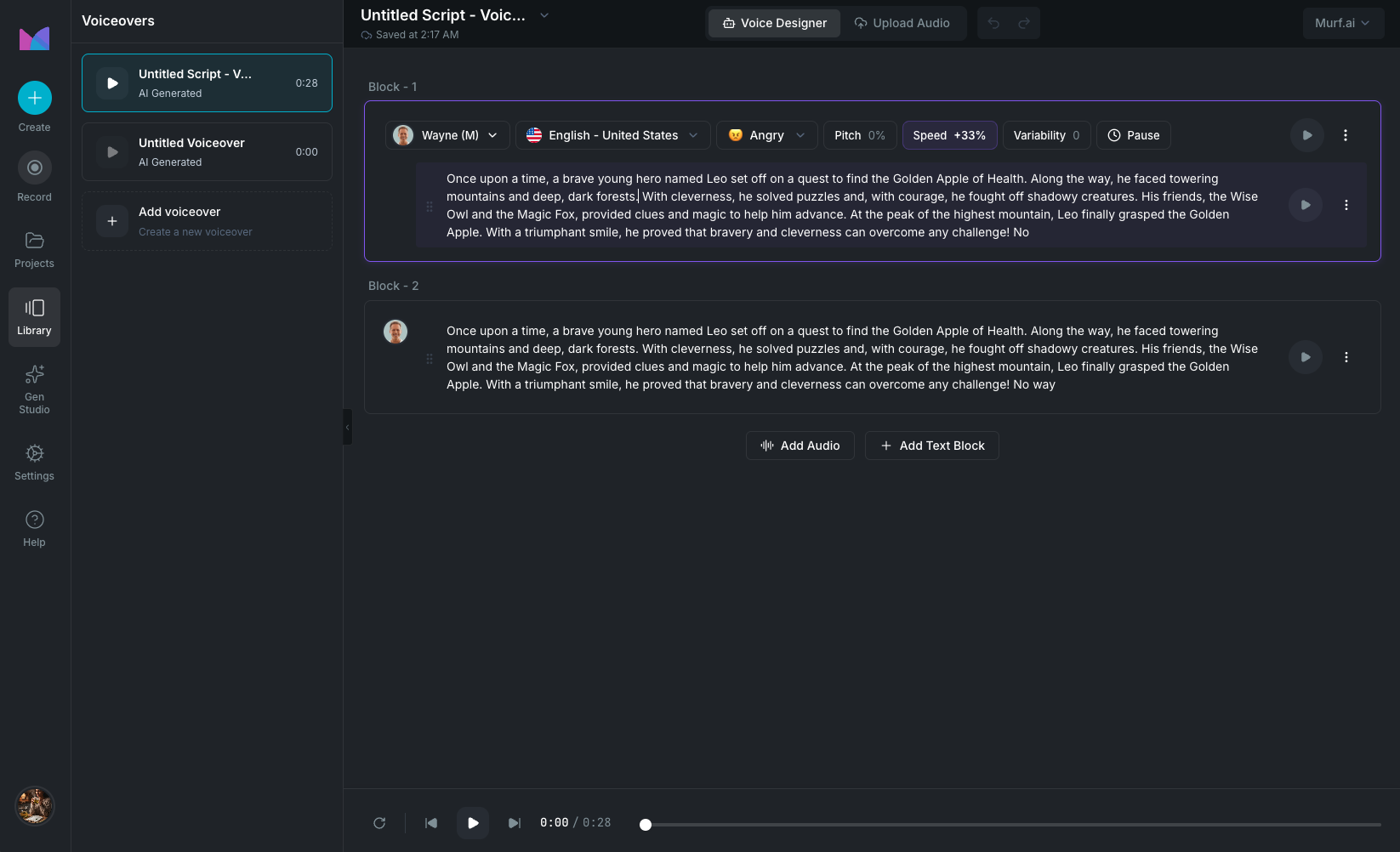Open Projects from the left sidebar

pyautogui.click(x=34, y=241)
